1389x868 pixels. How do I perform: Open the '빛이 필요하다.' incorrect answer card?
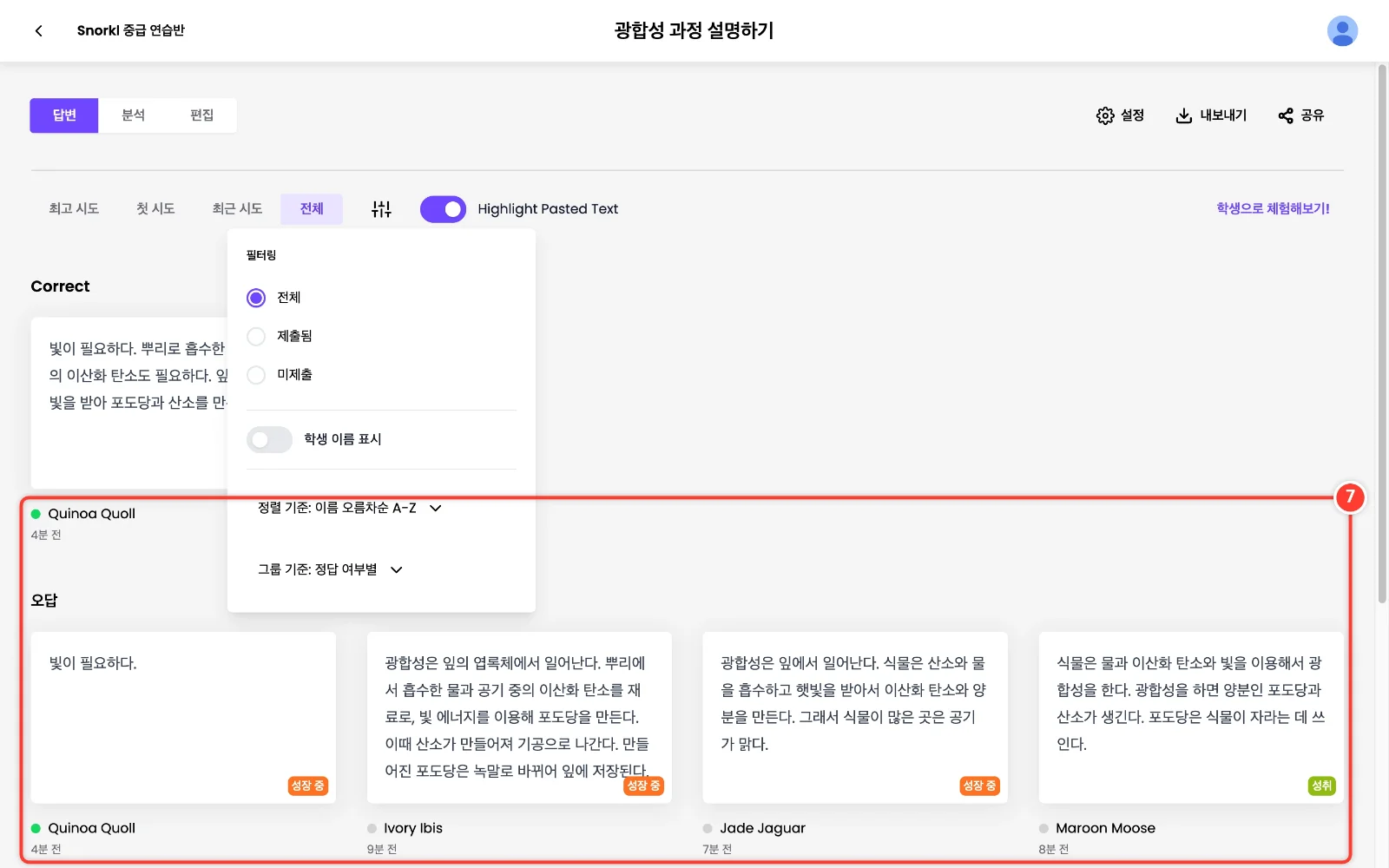(x=183, y=717)
